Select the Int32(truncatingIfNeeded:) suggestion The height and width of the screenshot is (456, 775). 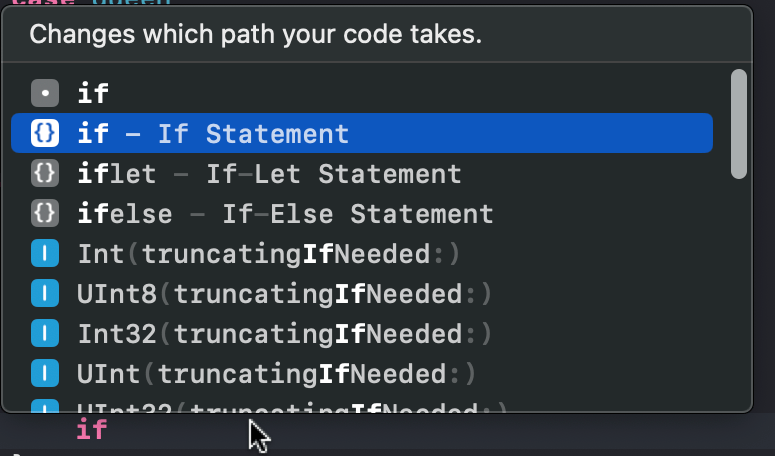[x=284, y=334]
